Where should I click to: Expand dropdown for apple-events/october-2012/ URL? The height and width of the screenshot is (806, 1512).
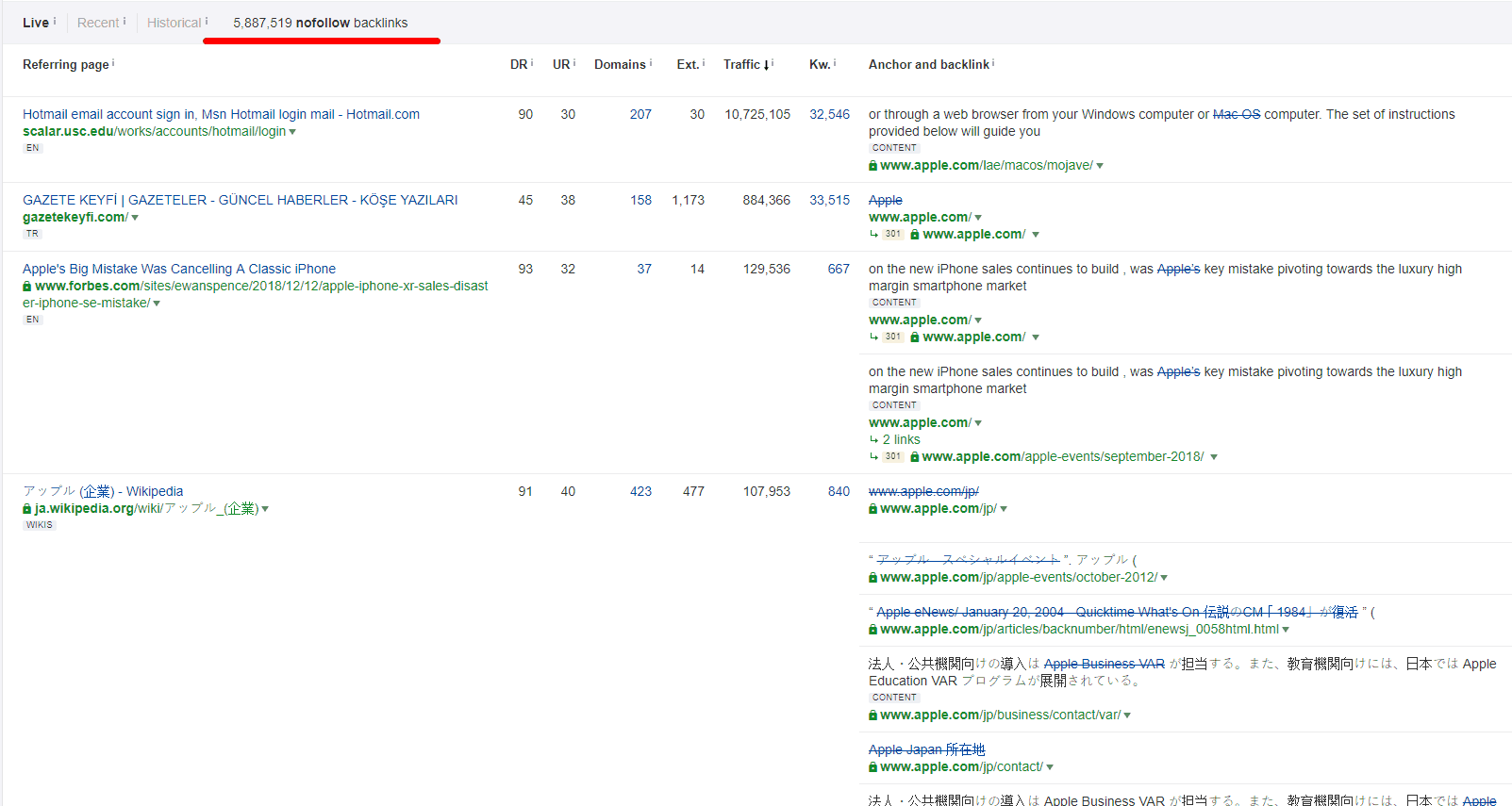coord(1164,578)
